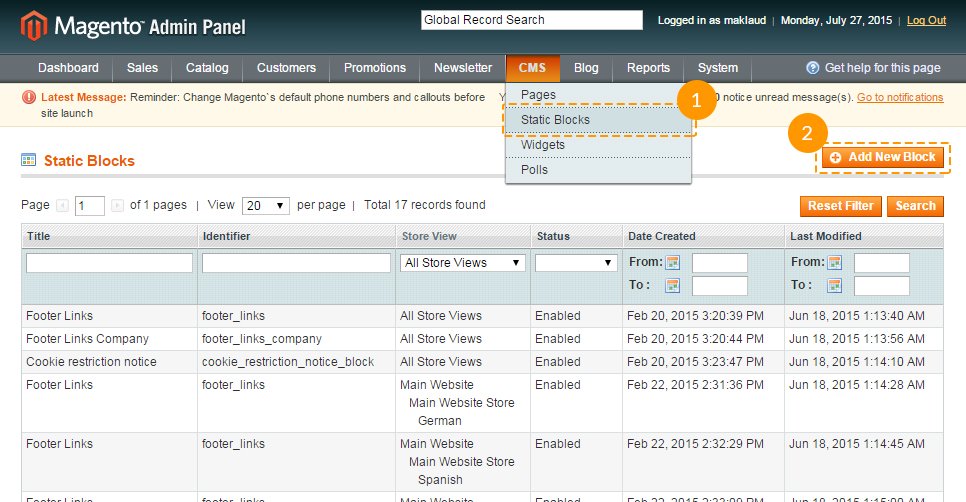
Task: Open the CMS menu
Action: point(532,68)
